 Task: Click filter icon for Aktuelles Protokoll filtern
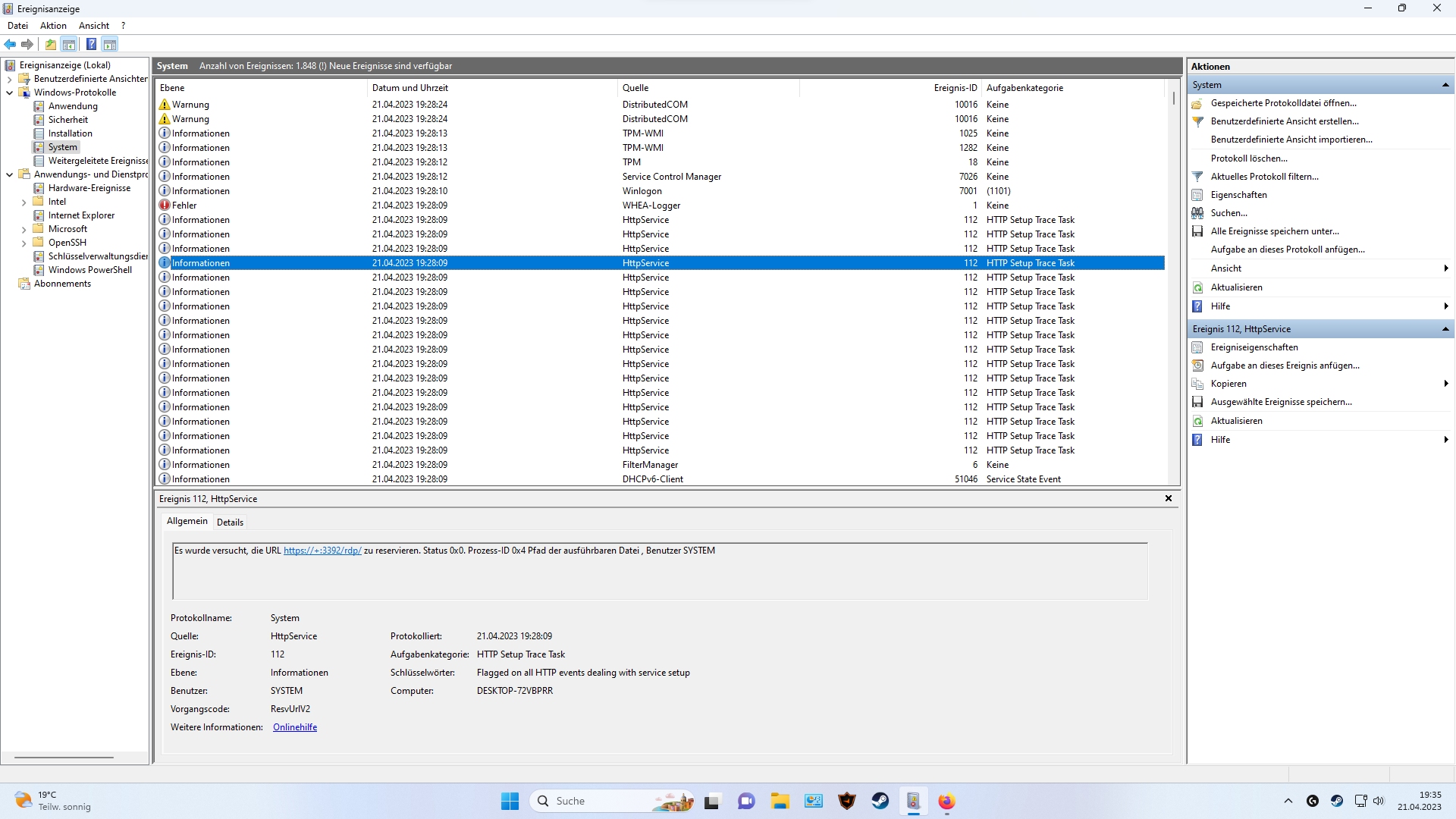tap(1197, 177)
